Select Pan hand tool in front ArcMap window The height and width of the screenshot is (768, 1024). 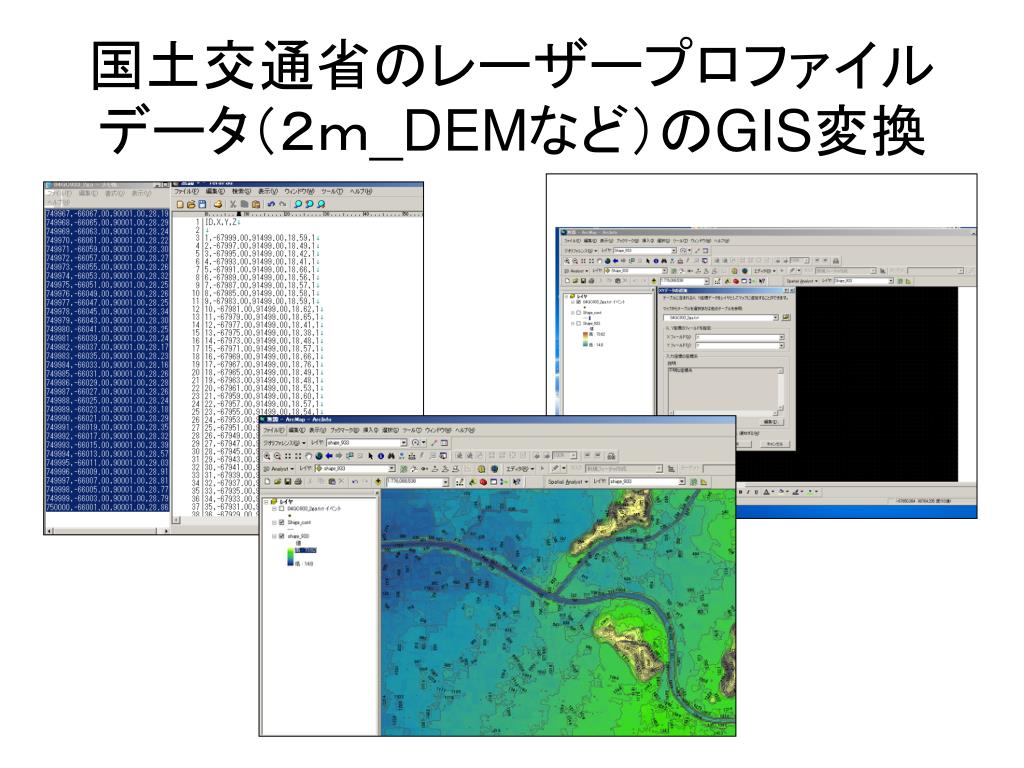tap(308, 456)
